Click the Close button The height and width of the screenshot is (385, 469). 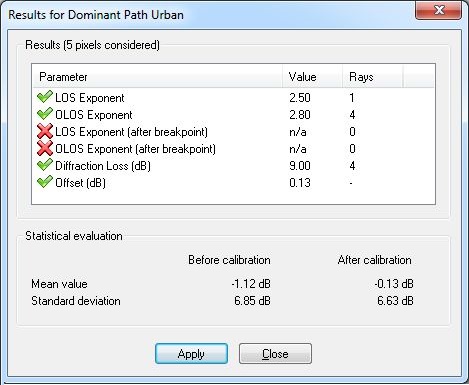pos(275,353)
